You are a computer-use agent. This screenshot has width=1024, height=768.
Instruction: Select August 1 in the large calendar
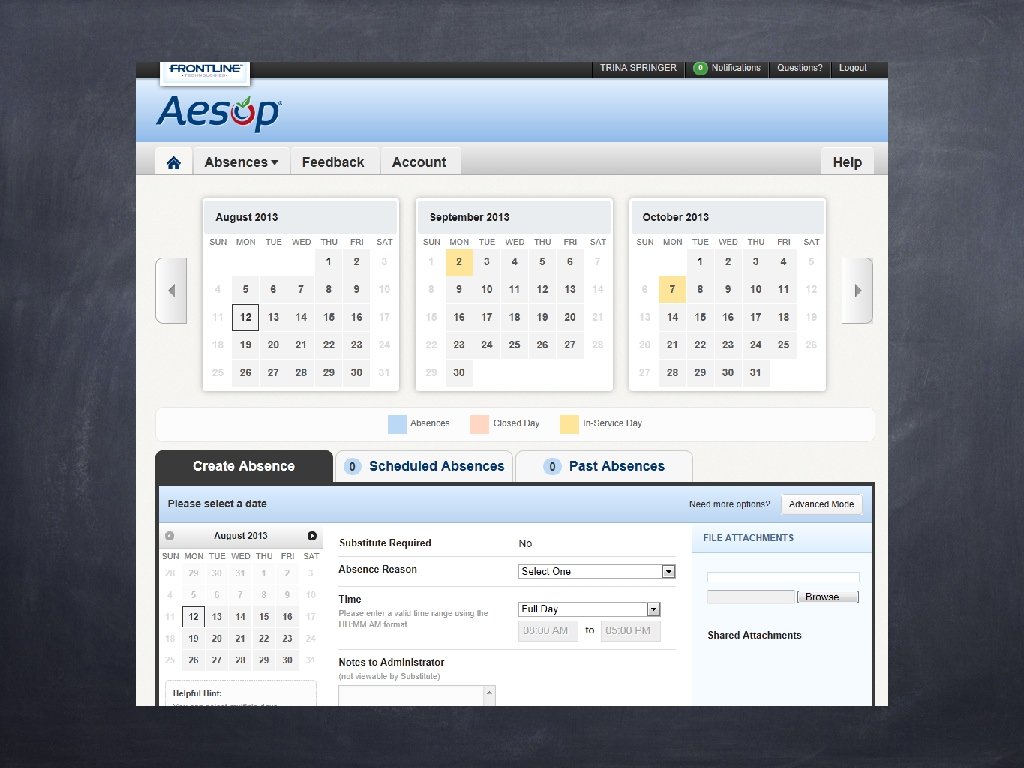pyautogui.click(x=328, y=262)
